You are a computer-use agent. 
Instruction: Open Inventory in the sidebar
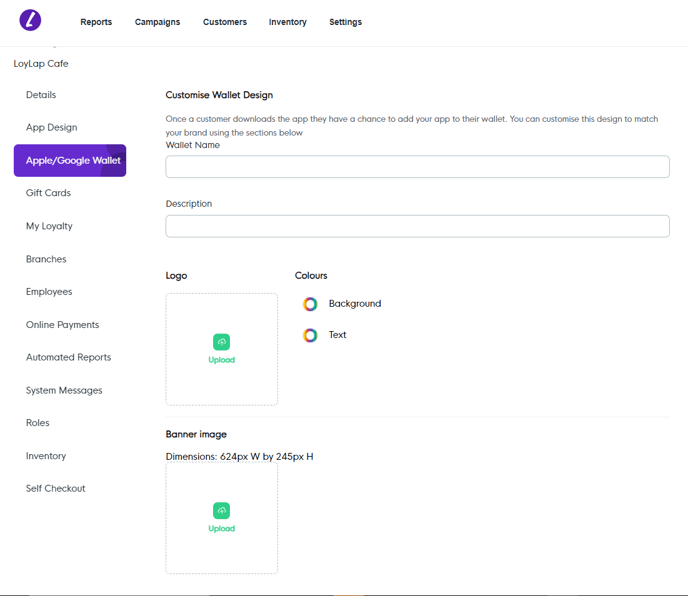(x=46, y=456)
